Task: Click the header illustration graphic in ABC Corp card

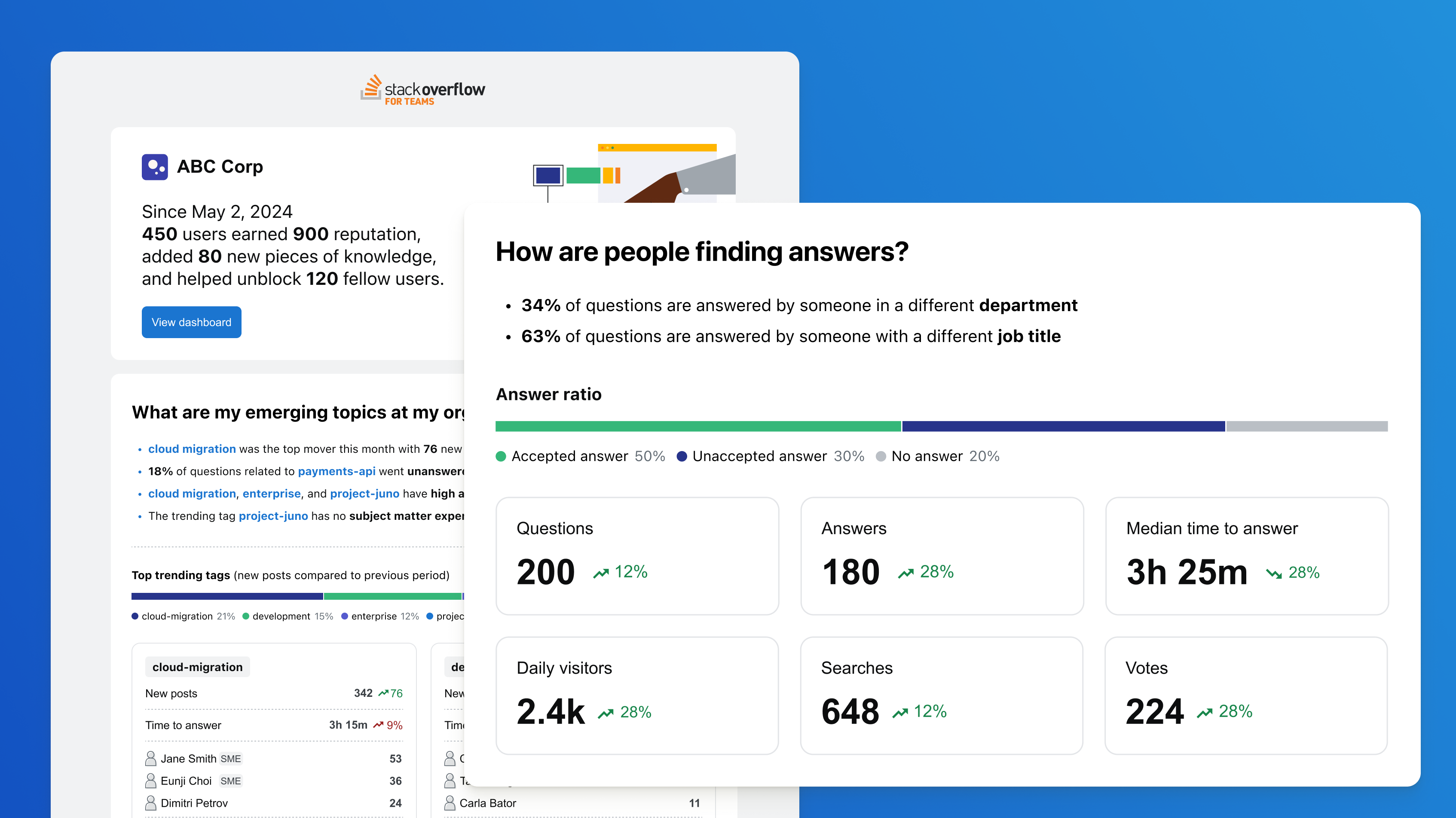Action: point(634,173)
